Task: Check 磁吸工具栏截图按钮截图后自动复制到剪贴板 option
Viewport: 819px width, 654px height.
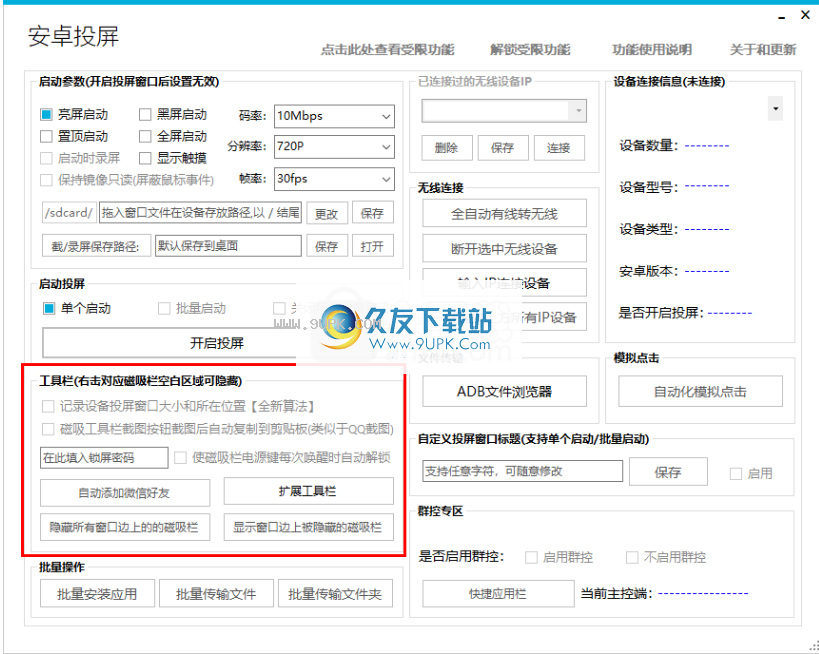Action: click(x=48, y=429)
